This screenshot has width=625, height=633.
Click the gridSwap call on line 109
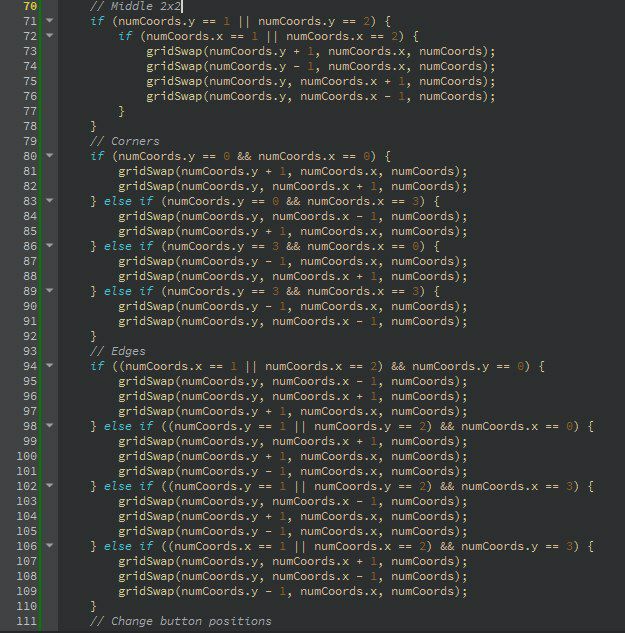293,591
